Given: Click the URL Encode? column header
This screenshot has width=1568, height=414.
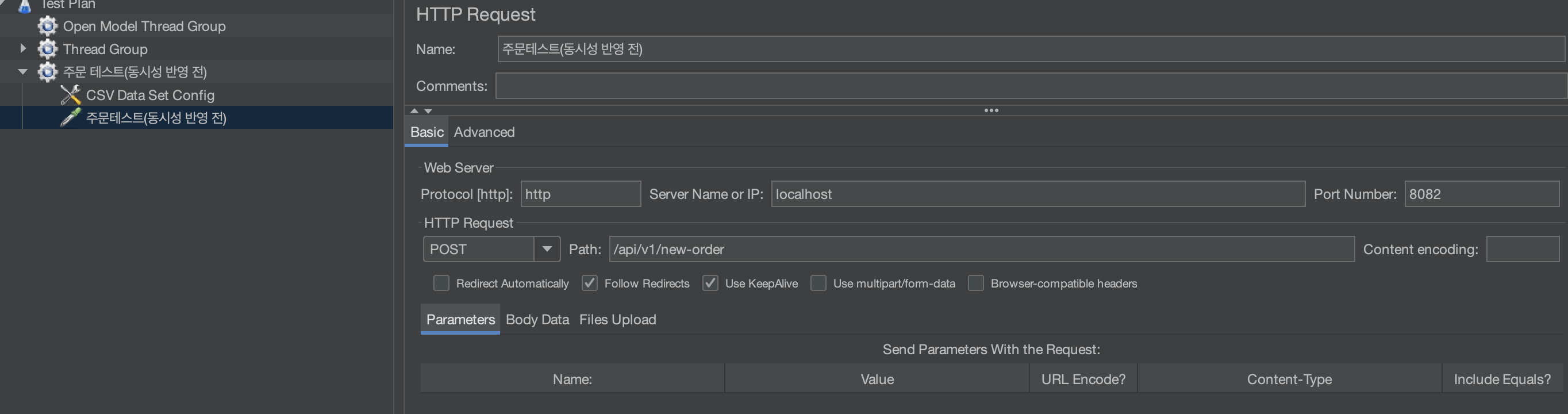Looking at the screenshot, I should click(1083, 379).
